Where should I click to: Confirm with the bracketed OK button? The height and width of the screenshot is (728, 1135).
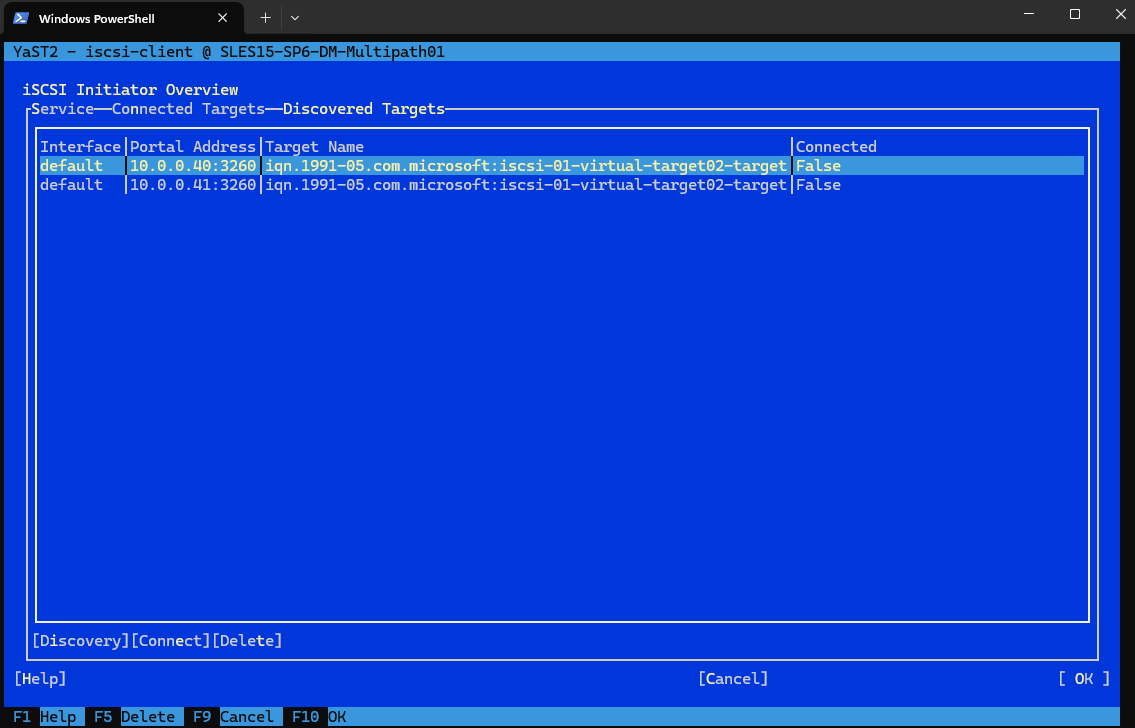coord(1084,678)
